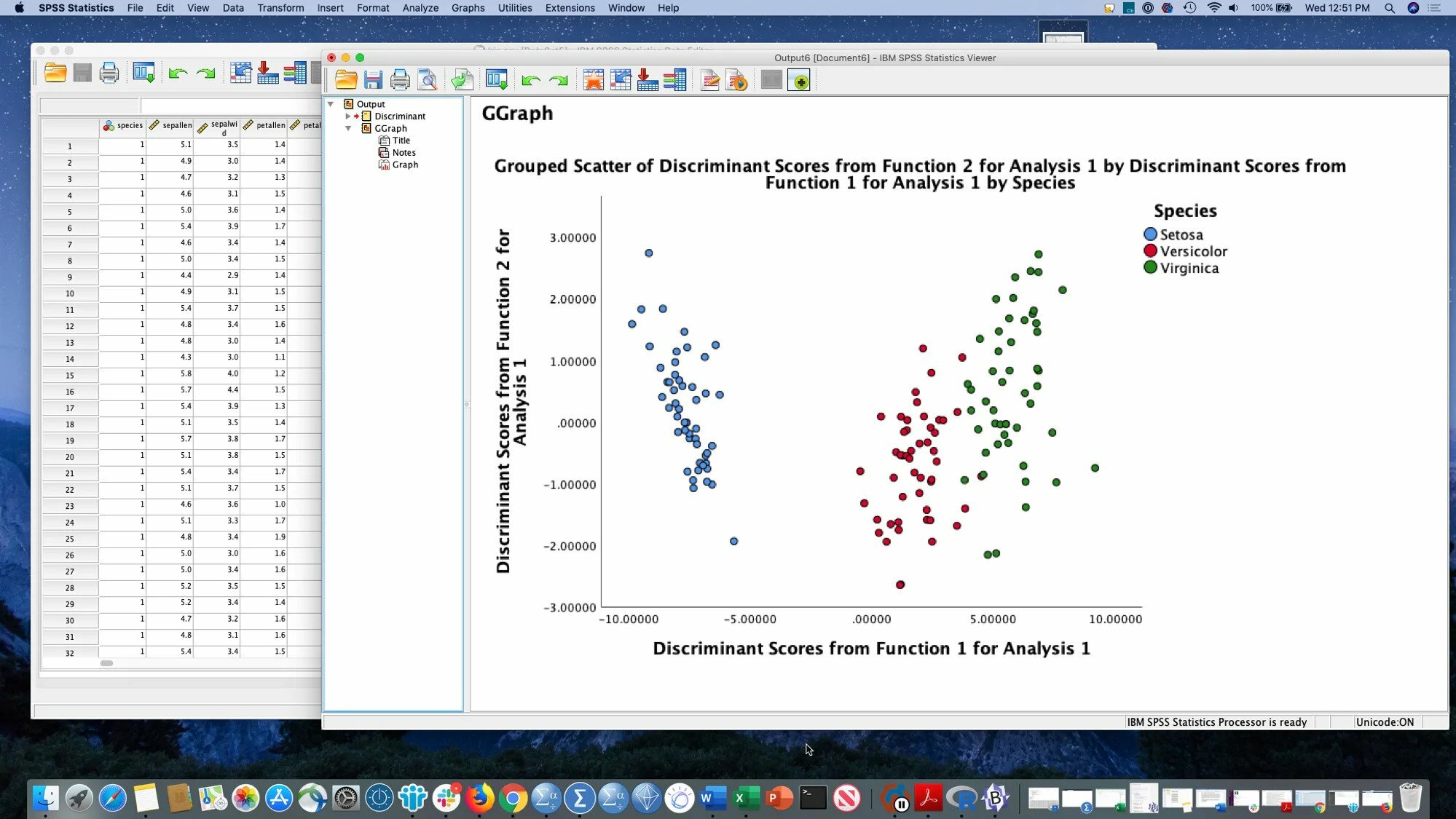Launch Firefox from the Dock
The width and height of the screenshot is (1456, 819).
click(481, 798)
